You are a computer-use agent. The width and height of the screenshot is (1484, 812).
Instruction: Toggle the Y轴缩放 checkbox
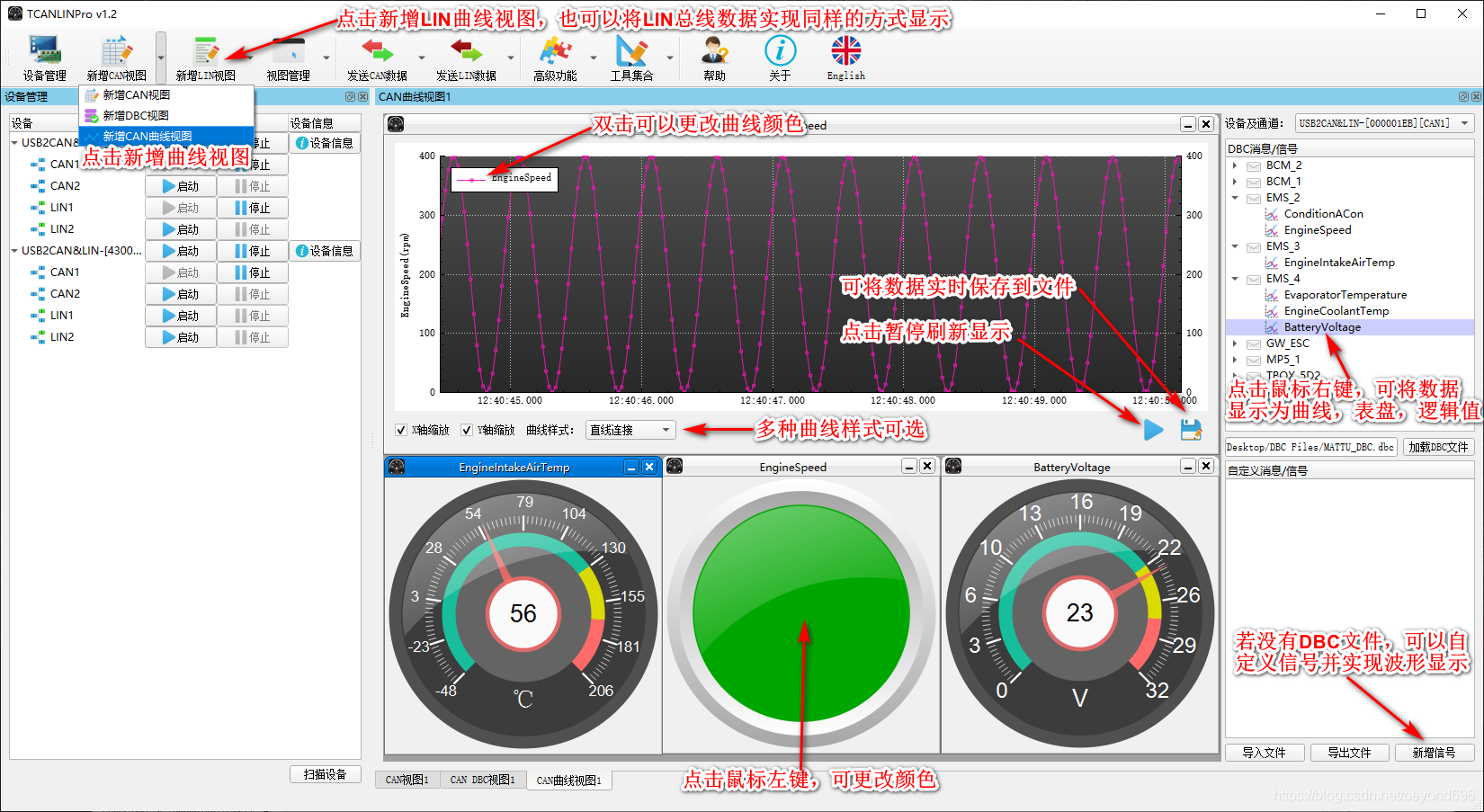pyautogui.click(x=467, y=430)
